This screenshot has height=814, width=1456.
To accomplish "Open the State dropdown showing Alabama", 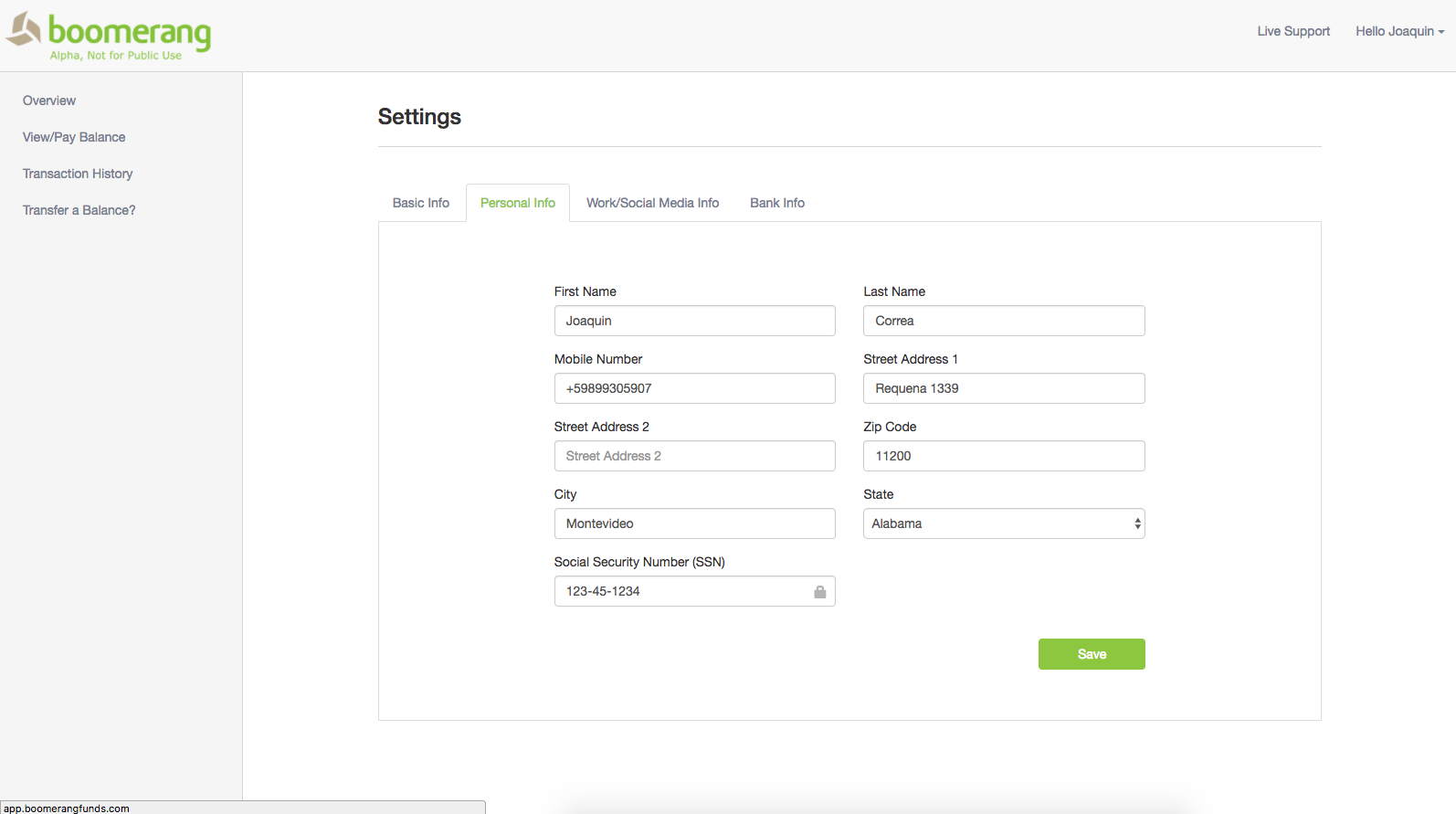I will click(x=1004, y=523).
